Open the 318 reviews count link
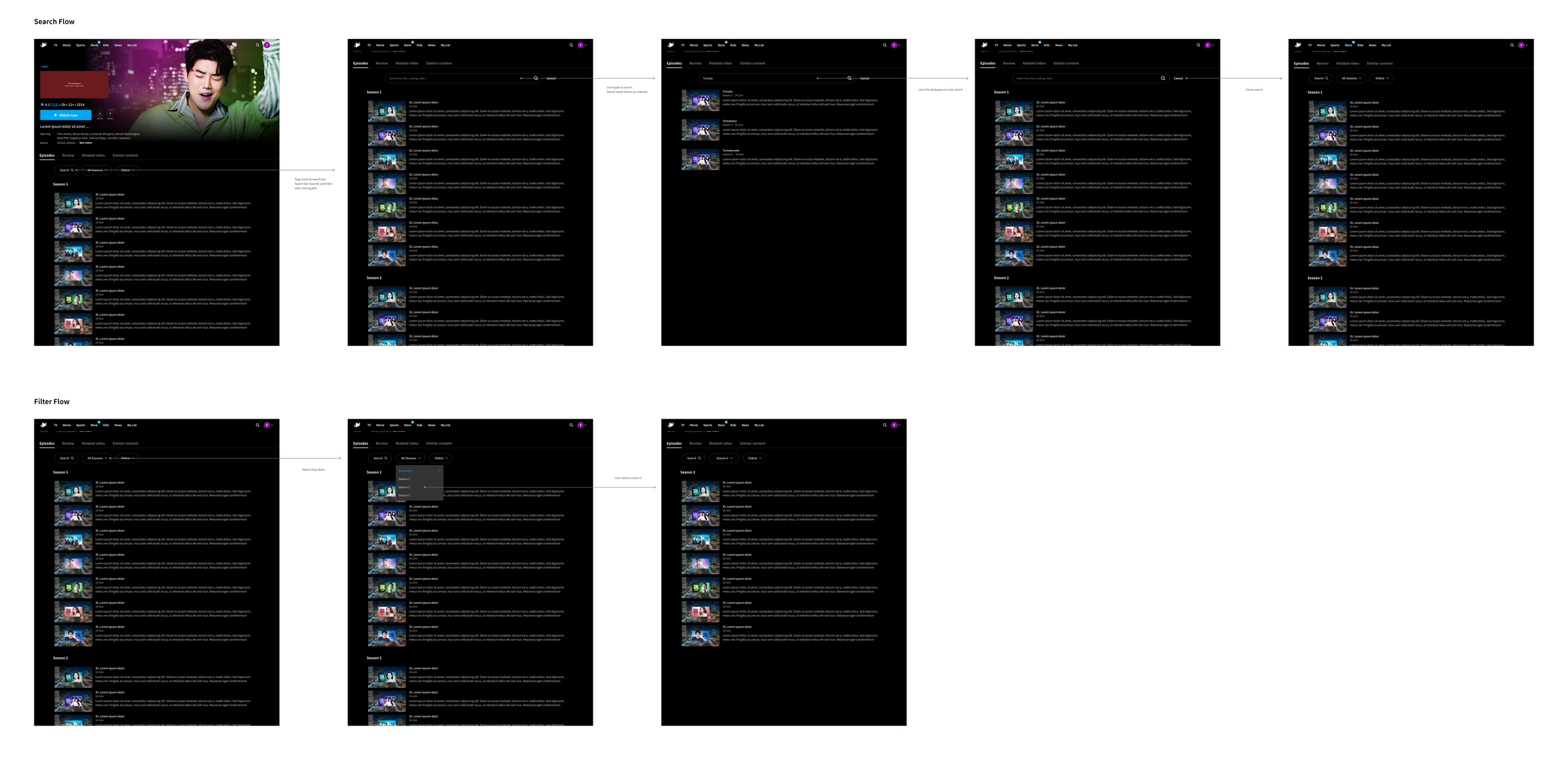This screenshot has height=760, width=1568. (55, 105)
